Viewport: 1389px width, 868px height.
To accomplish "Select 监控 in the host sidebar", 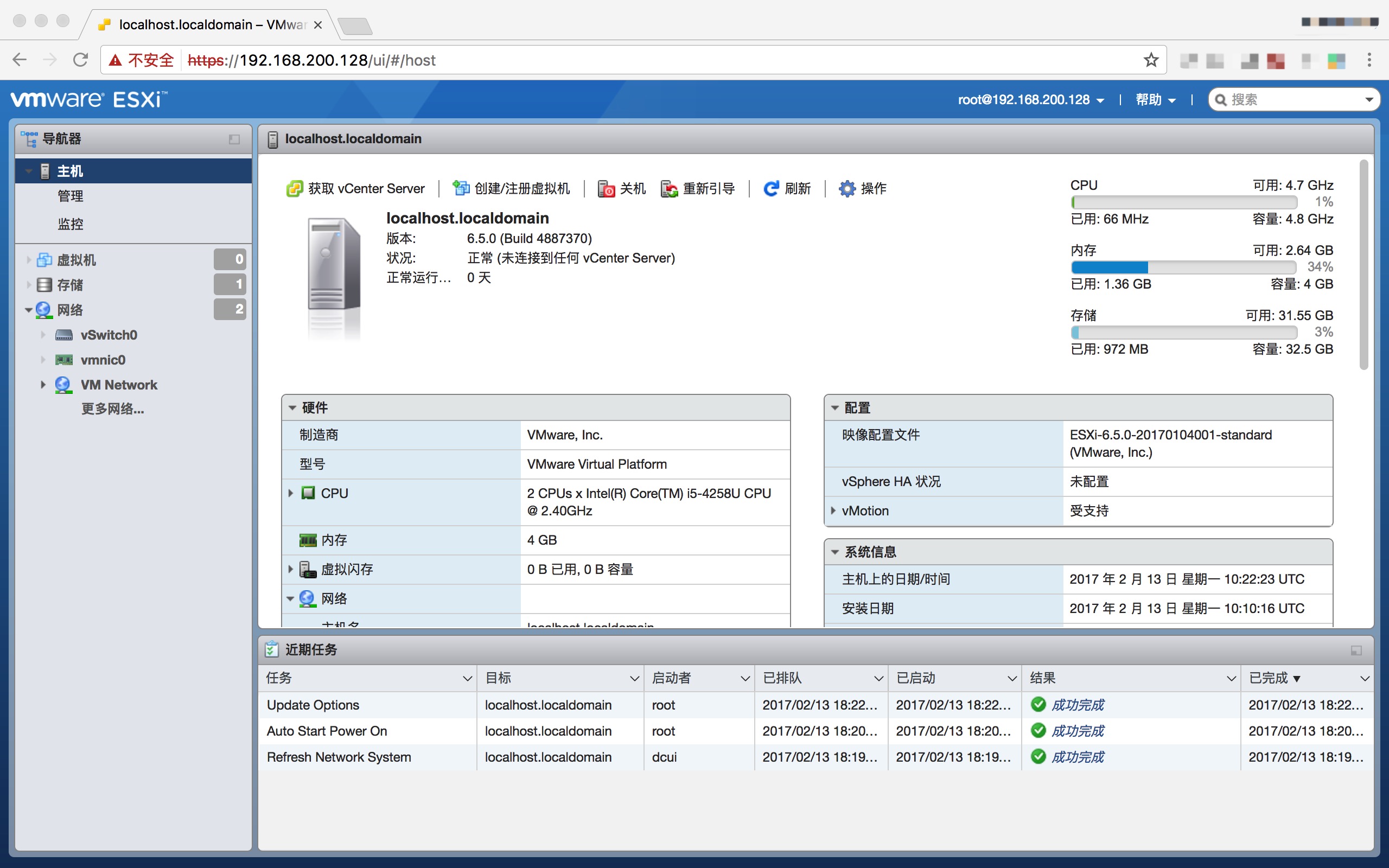I will tap(70, 224).
